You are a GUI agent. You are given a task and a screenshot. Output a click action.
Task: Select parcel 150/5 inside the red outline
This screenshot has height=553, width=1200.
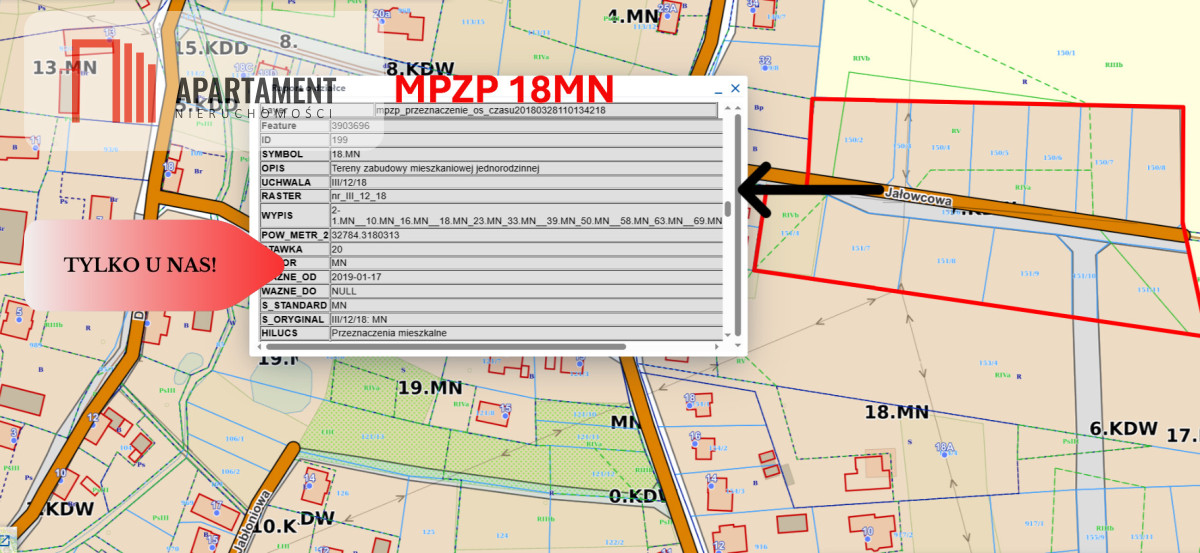[x=997, y=153]
